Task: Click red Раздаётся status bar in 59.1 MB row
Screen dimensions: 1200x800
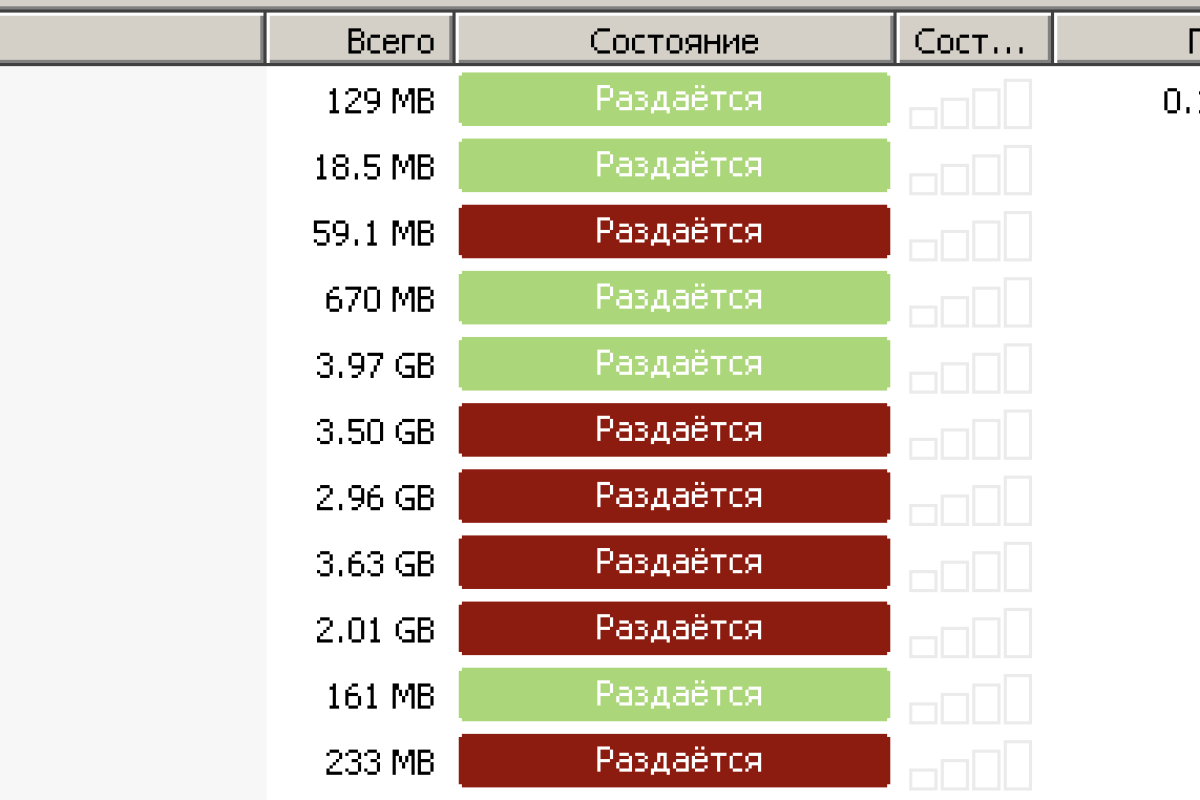Action: [x=674, y=231]
